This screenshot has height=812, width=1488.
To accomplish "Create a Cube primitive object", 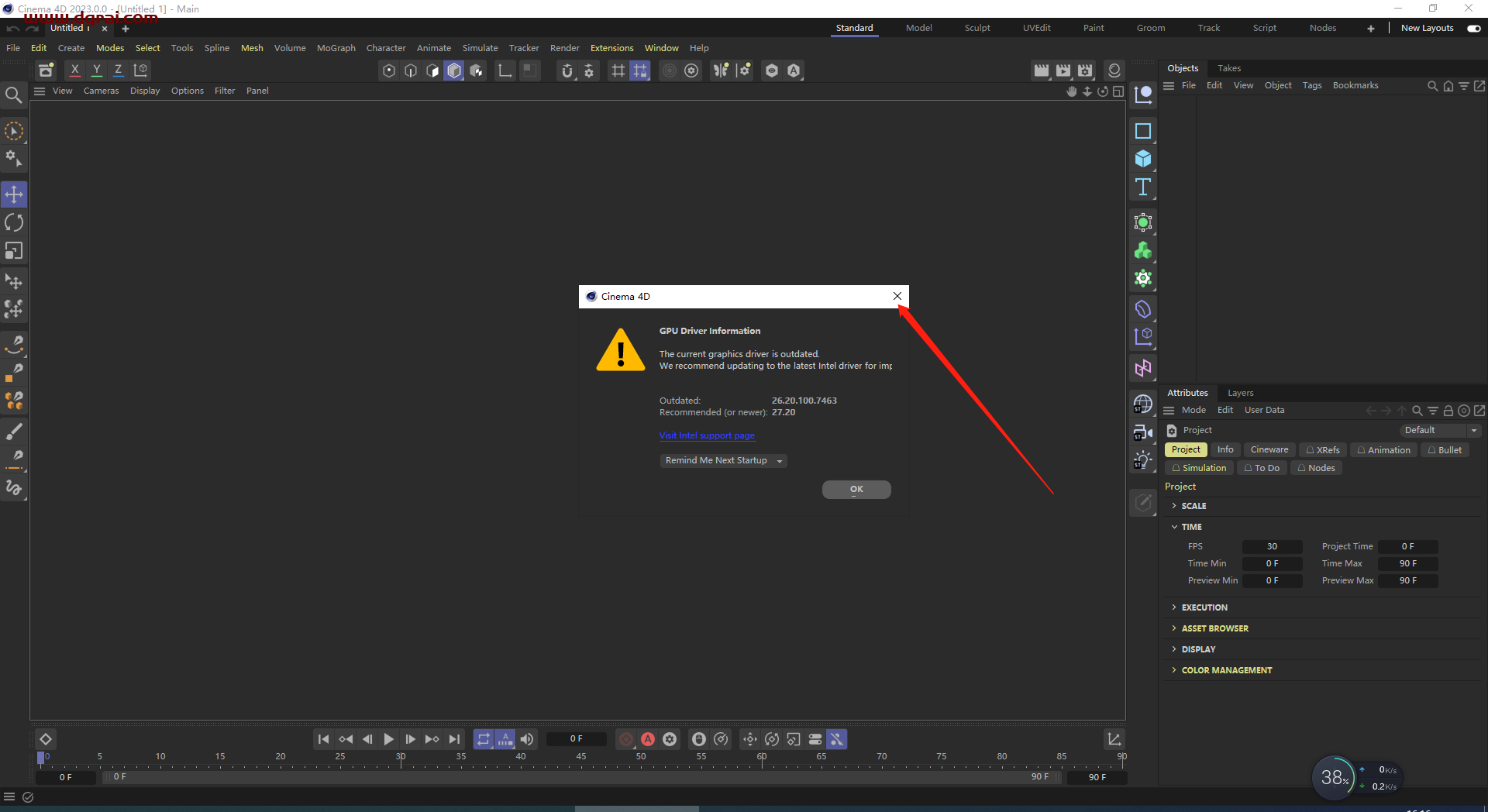I will coord(1144,158).
